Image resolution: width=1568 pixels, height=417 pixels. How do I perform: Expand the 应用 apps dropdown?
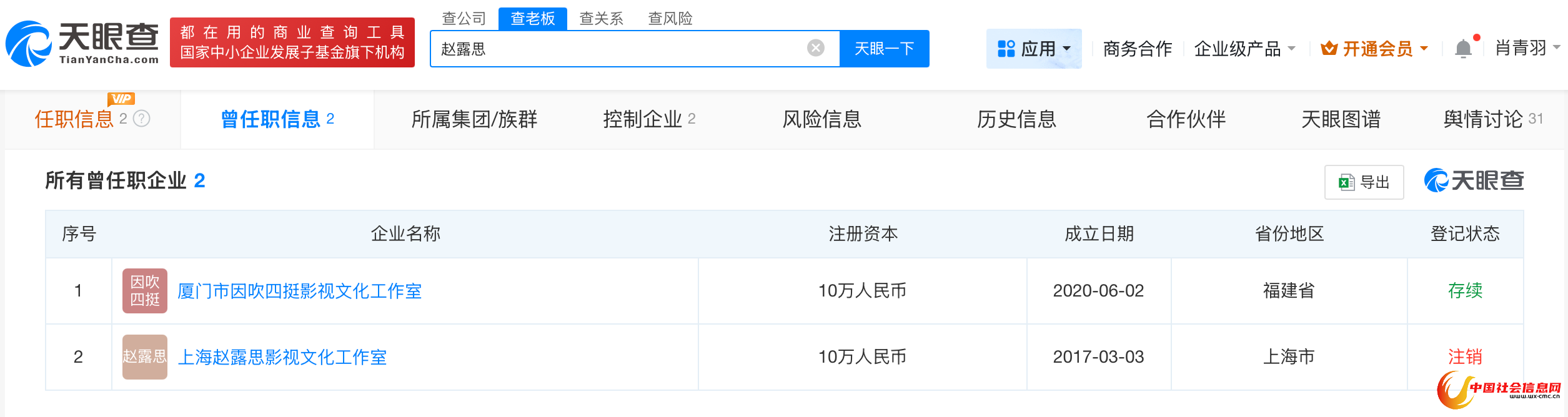point(1034,49)
